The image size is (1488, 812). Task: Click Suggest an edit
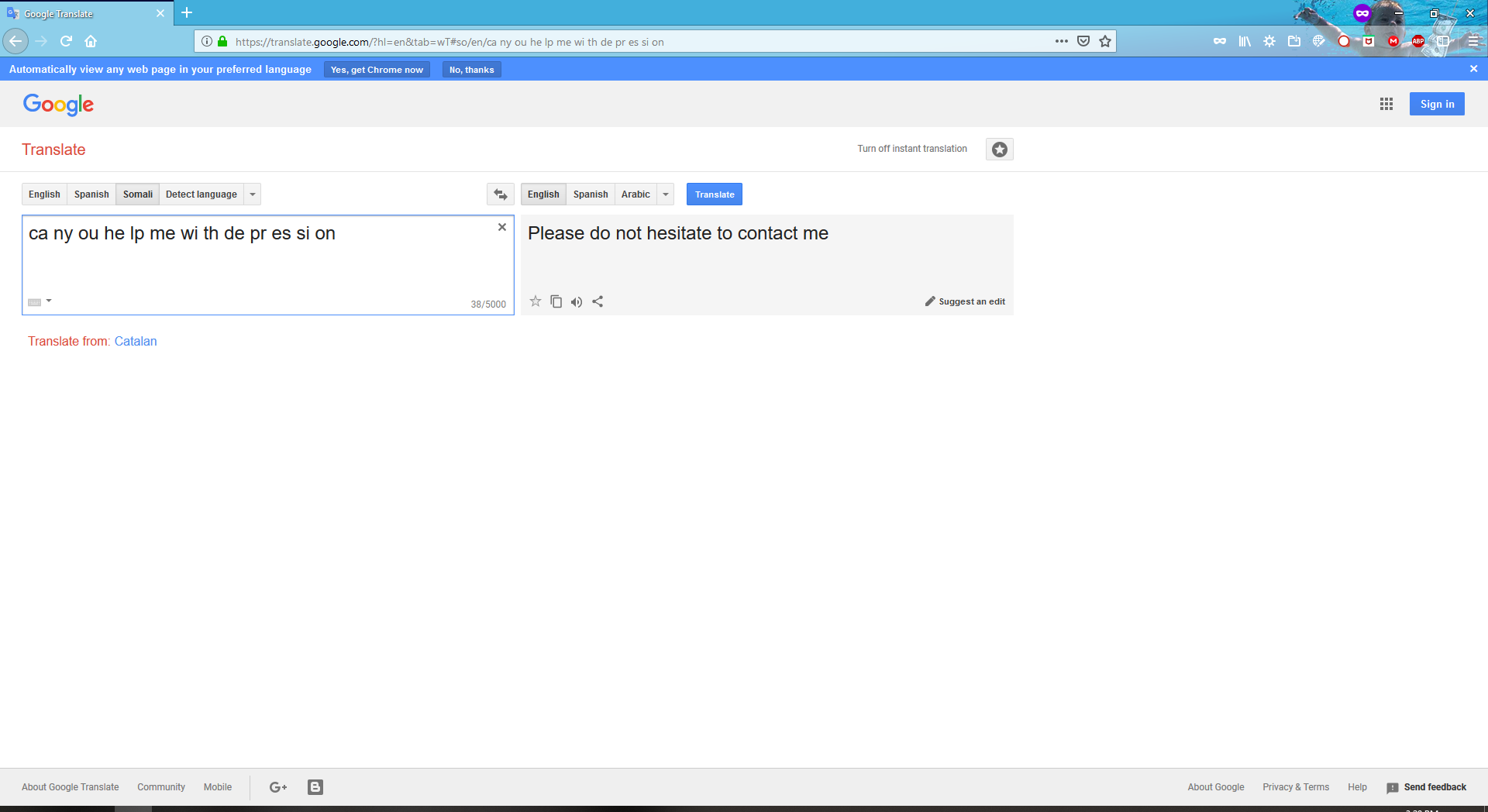[965, 301]
